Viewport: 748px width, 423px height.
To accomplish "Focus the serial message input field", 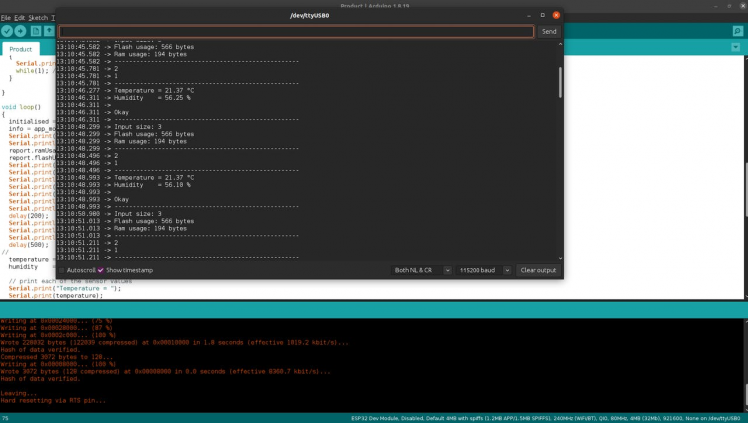I will tap(296, 31).
